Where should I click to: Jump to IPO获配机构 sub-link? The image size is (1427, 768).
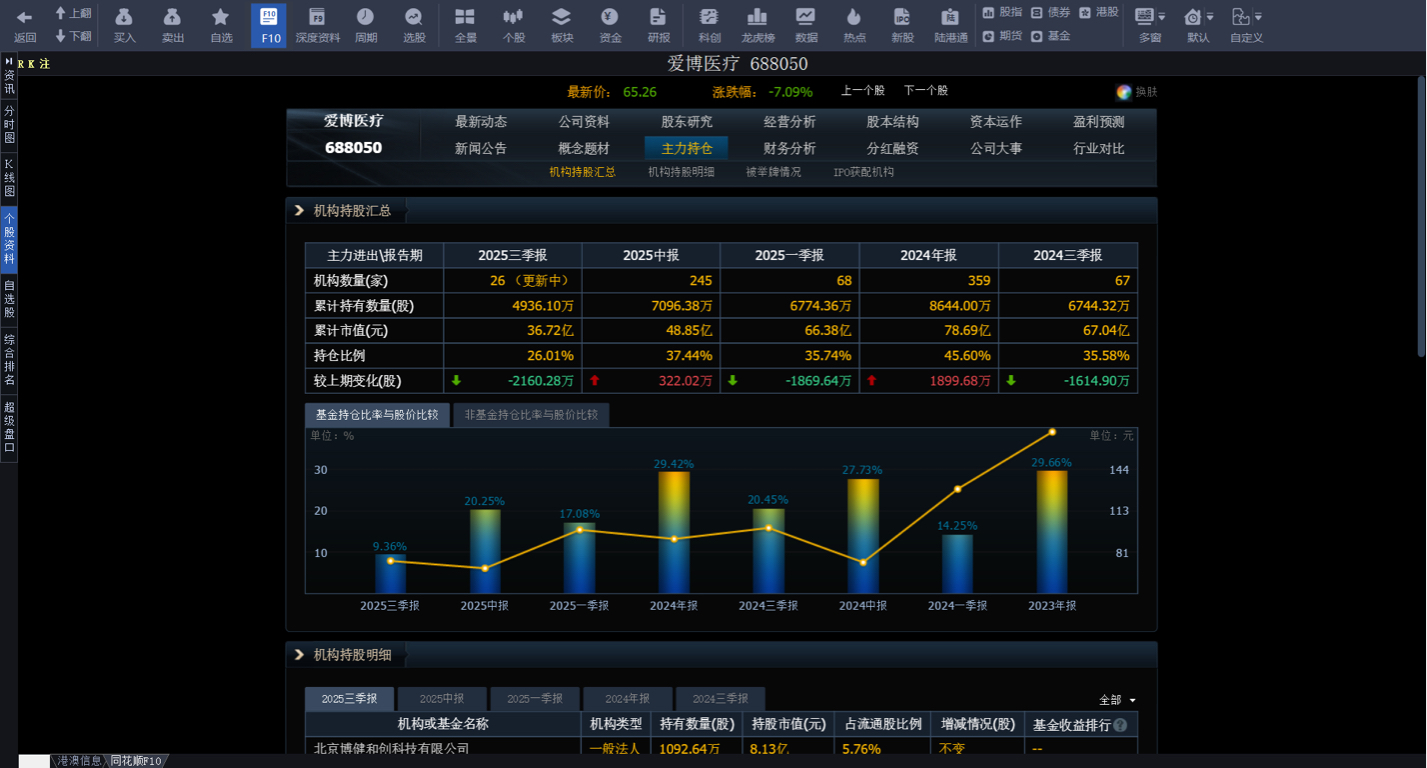click(864, 172)
